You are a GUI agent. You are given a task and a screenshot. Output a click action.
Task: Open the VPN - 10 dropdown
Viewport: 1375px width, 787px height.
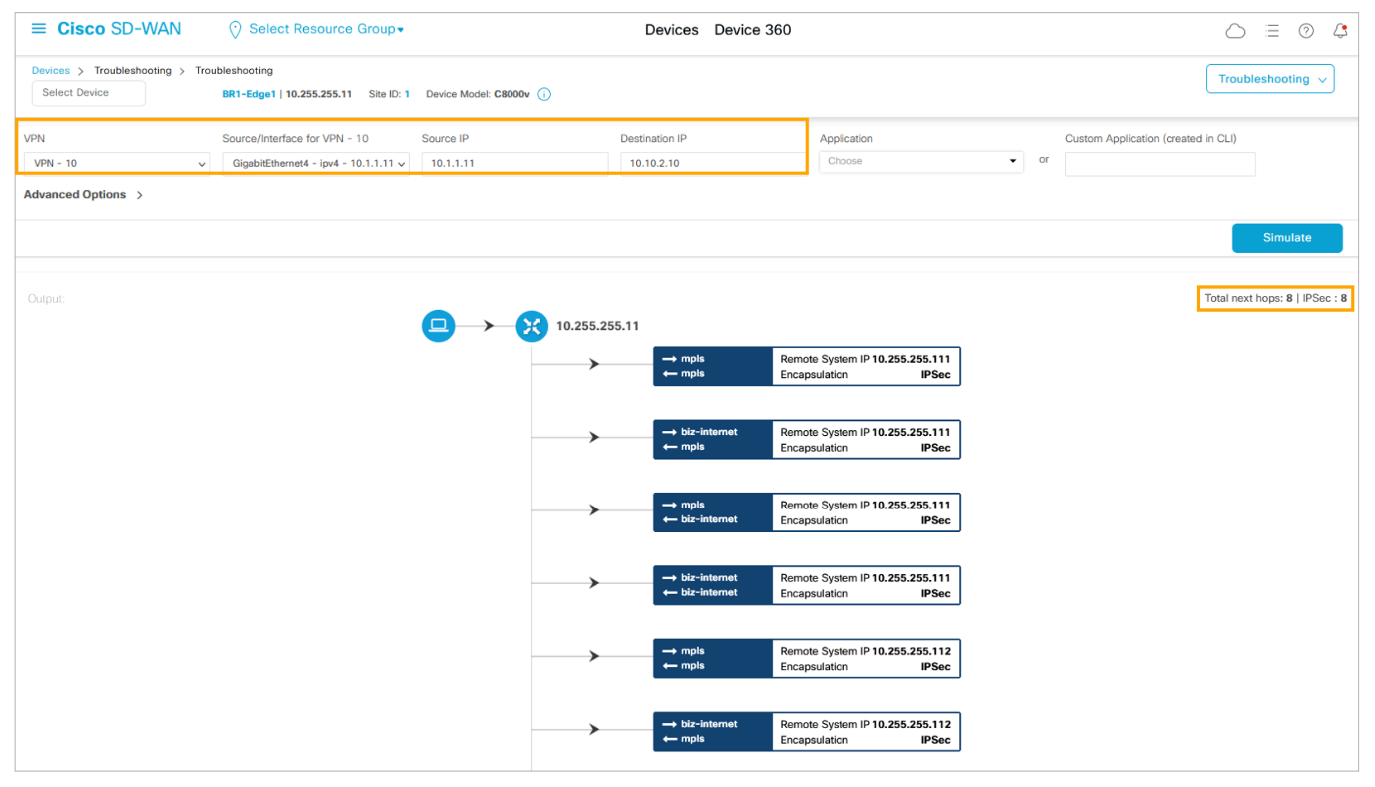coord(116,163)
